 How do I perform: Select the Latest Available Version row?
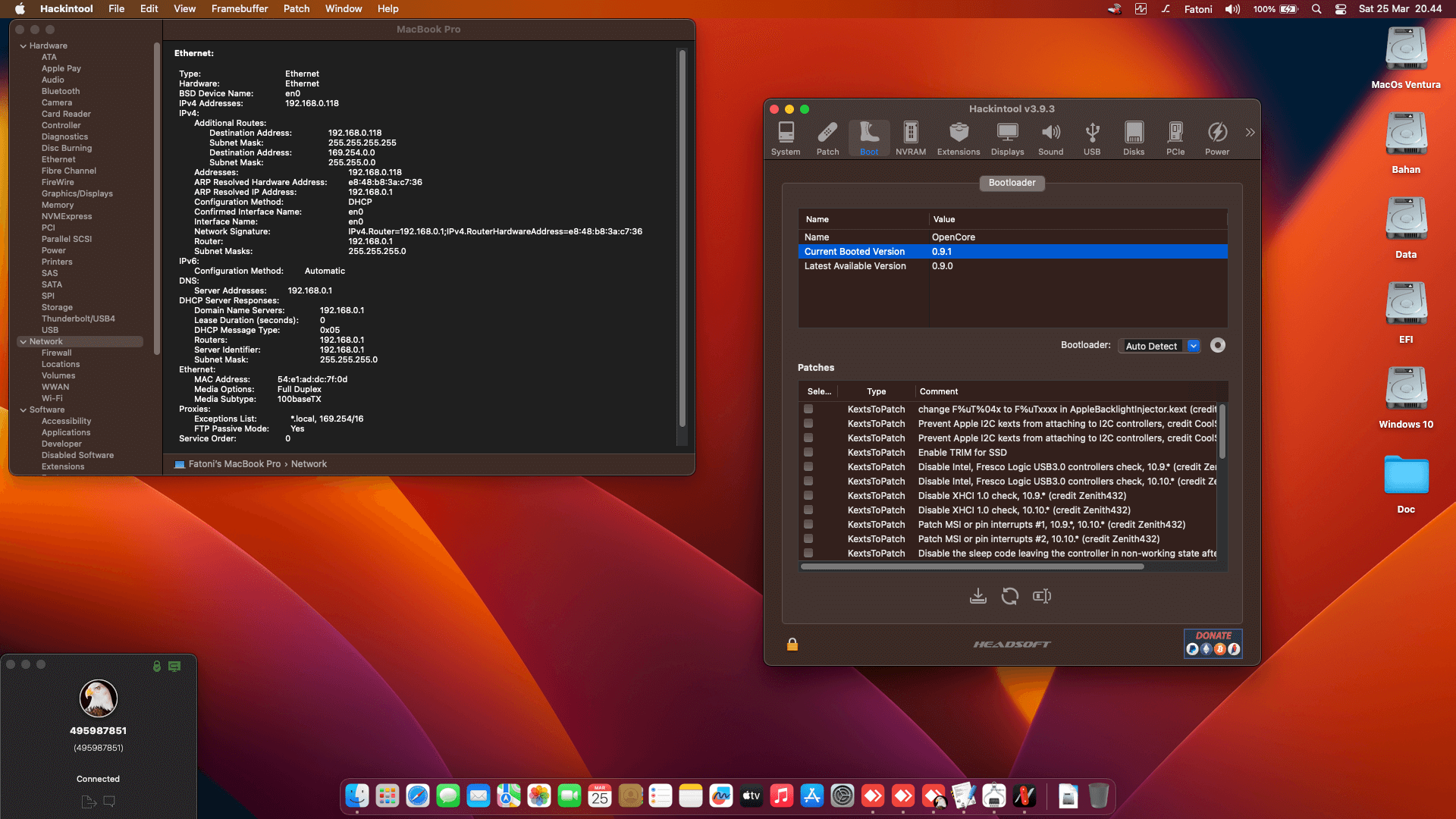(1012, 266)
